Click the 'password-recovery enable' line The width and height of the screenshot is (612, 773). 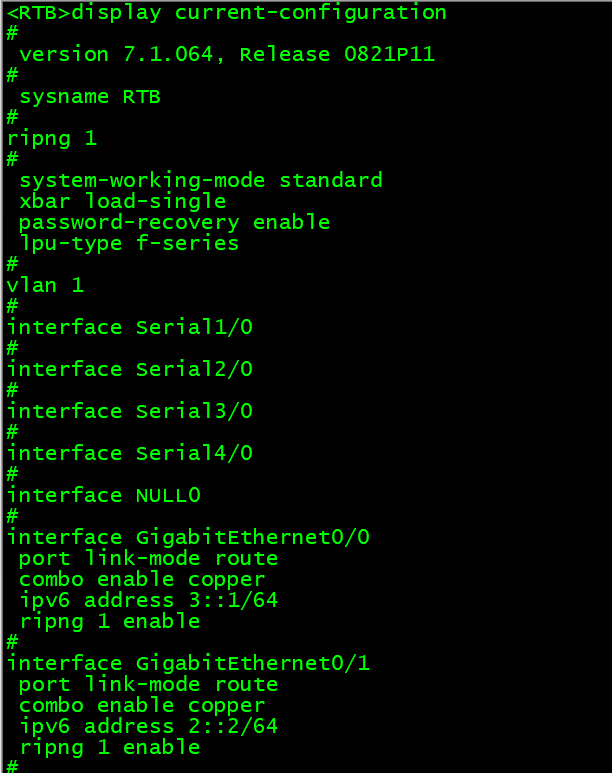pyautogui.click(x=174, y=223)
